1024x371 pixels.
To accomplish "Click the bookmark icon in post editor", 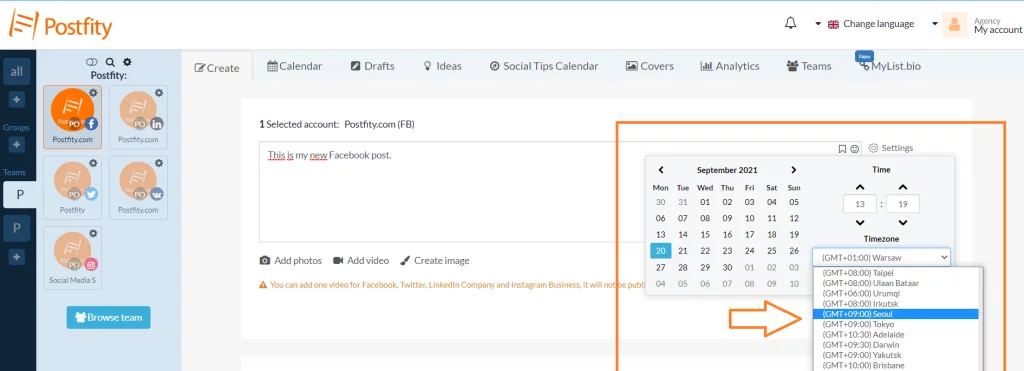I will (x=842, y=149).
